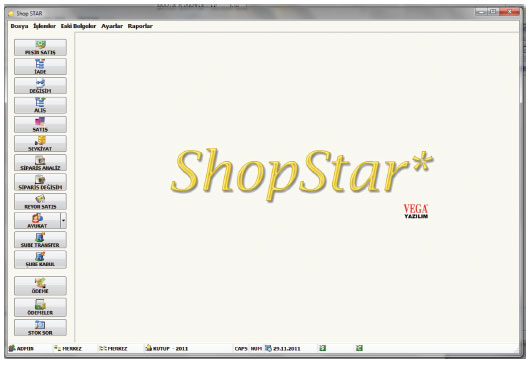Image resolution: width=532 pixels, height=365 pixels.
Task: Open SİPARİŞ ANALİZ order analysis
Action: tap(40, 163)
